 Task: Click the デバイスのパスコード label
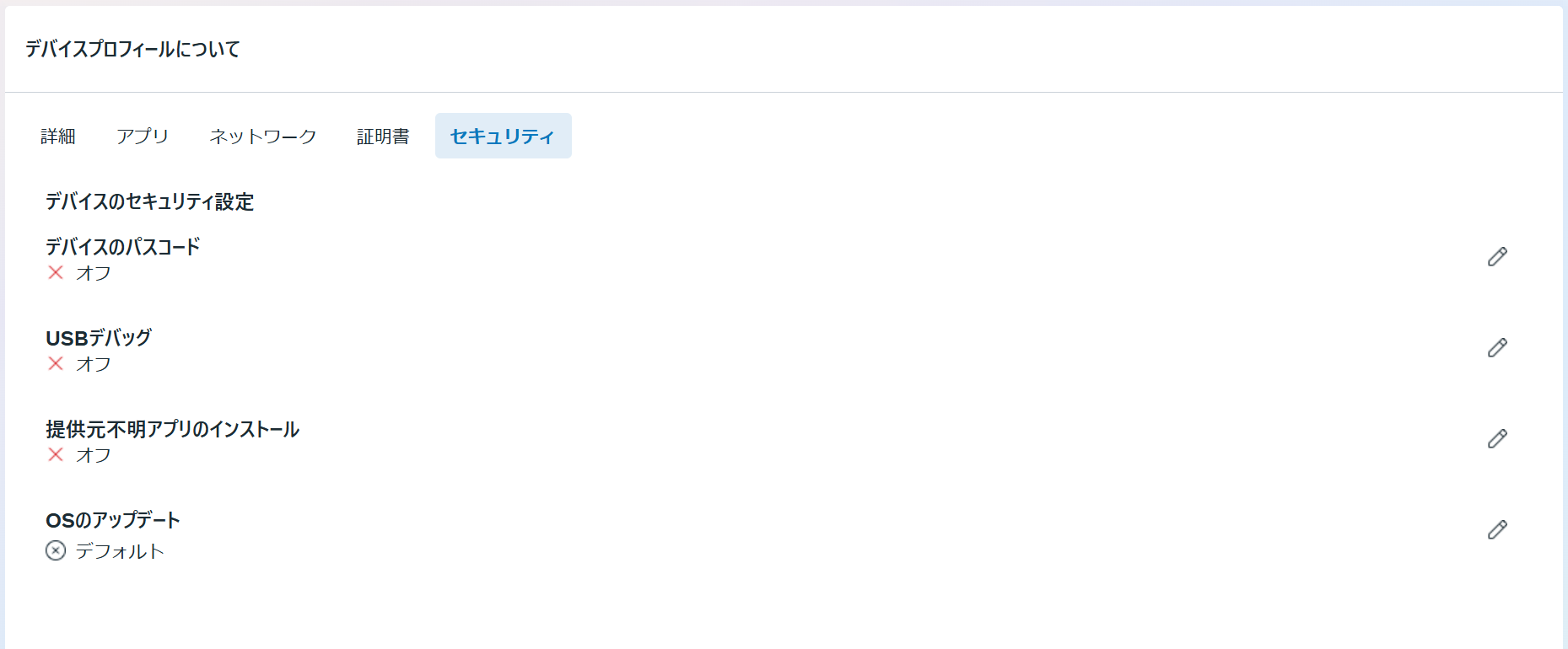[123, 247]
